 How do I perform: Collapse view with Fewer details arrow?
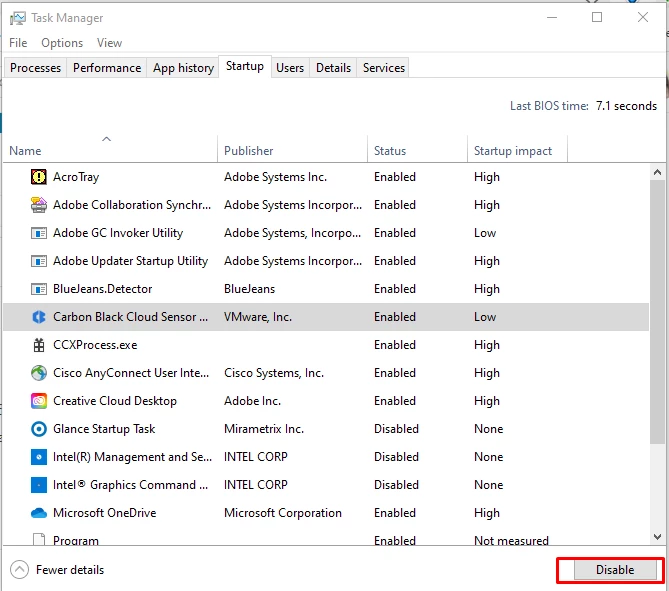(20, 570)
